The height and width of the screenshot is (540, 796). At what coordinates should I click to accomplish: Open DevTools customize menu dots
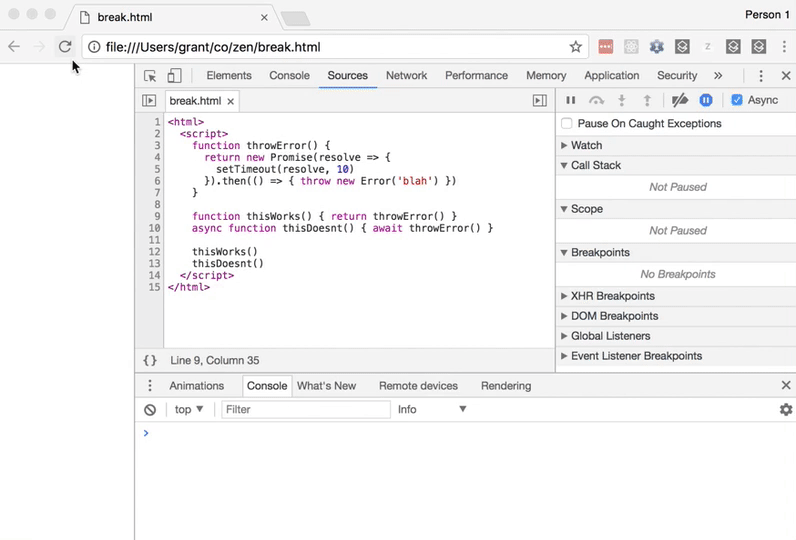[x=760, y=76]
